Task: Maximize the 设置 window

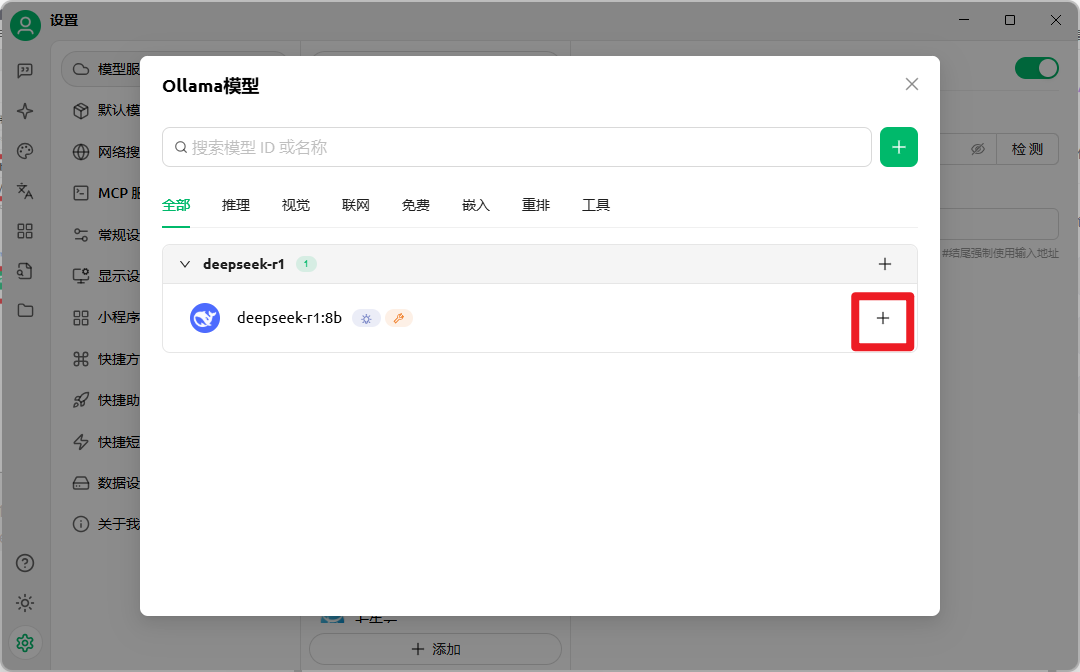Action: (x=1010, y=20)
